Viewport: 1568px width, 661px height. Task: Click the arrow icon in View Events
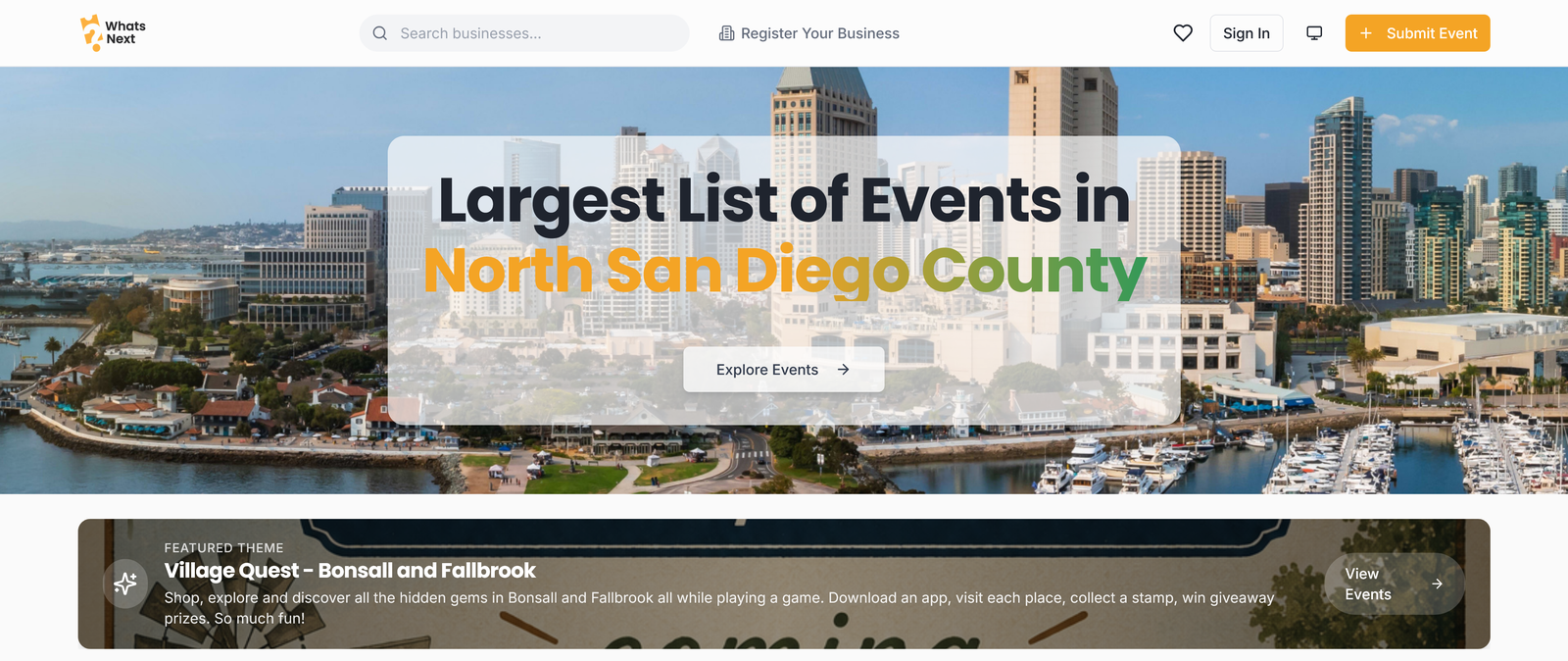(x=1437, y=584)
